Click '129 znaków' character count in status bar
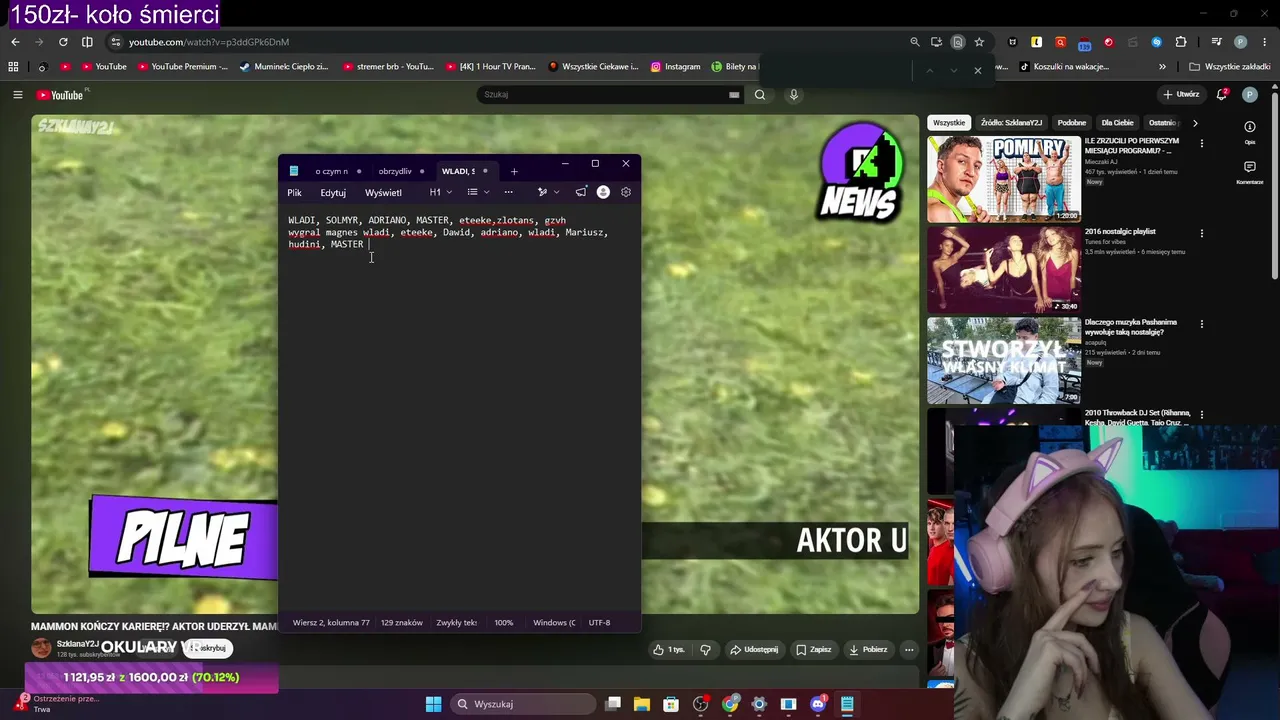Image resolution: width=1280 pixels, height=720 pixels. click(x=402, y=623)
